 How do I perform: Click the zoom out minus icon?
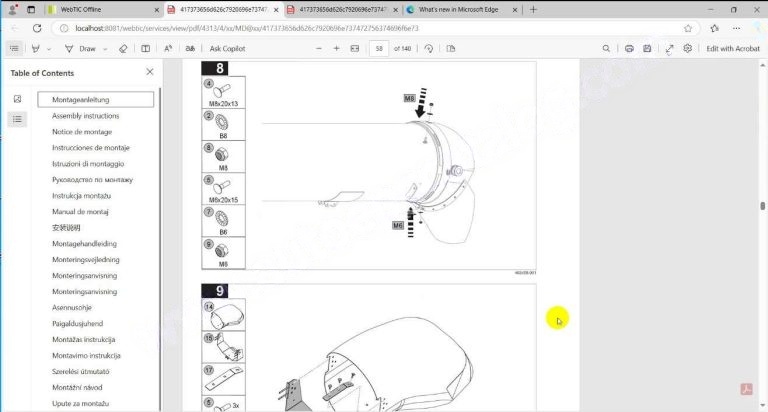click(319, 48)
